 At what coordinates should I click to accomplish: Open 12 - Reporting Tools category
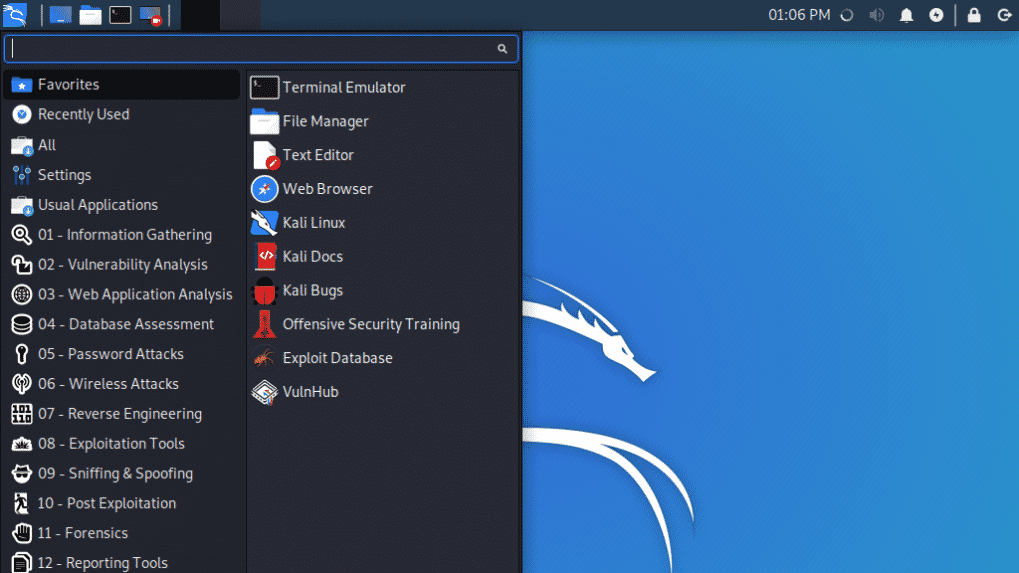[x=122, y=563]
